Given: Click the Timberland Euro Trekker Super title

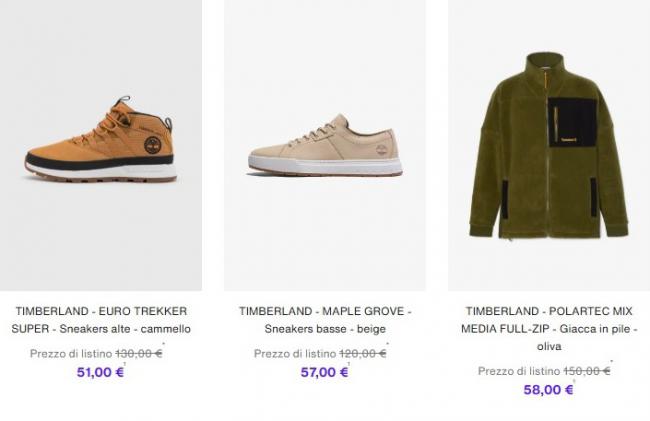Looking at the screenshot, I should [100, 319].
